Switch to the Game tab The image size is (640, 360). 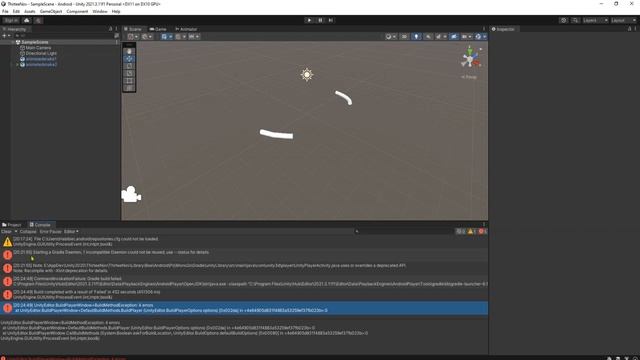point(158,29)
